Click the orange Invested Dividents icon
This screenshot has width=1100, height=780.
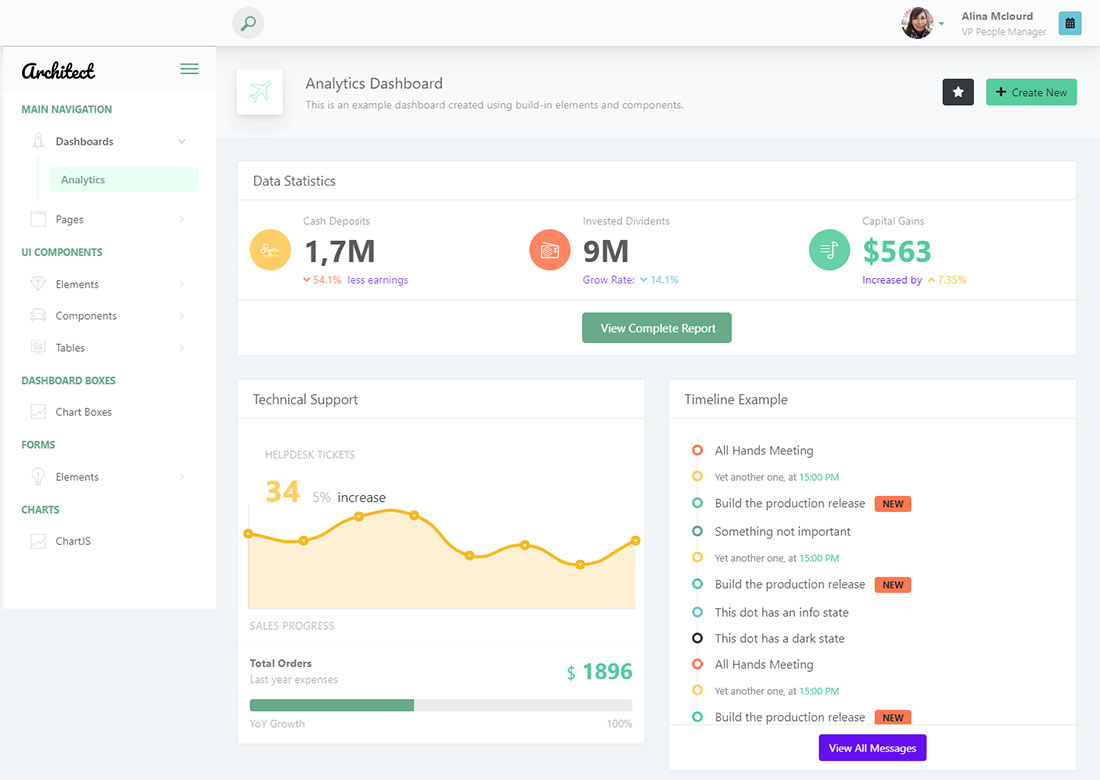550,250
